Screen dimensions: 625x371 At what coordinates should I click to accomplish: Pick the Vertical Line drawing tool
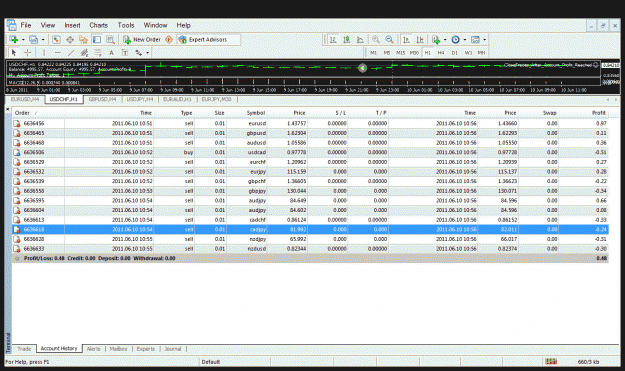pyautogui.click(x=44, y=53)
